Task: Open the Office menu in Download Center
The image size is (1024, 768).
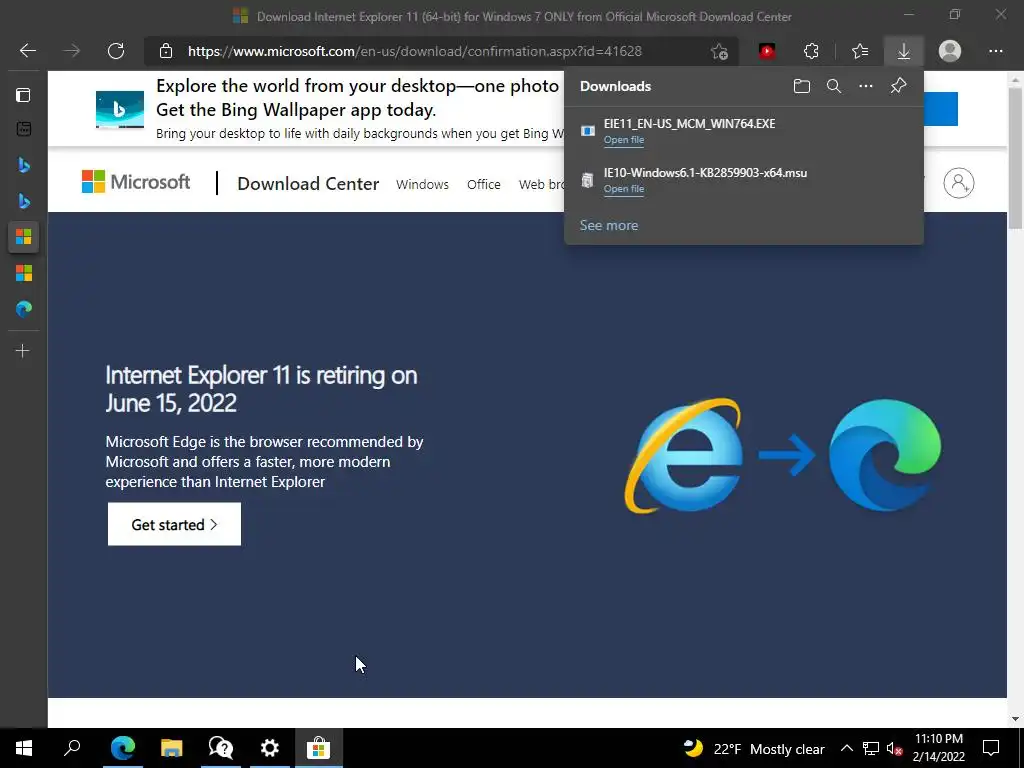Action: pyautogui.click(x=483, y=184)
